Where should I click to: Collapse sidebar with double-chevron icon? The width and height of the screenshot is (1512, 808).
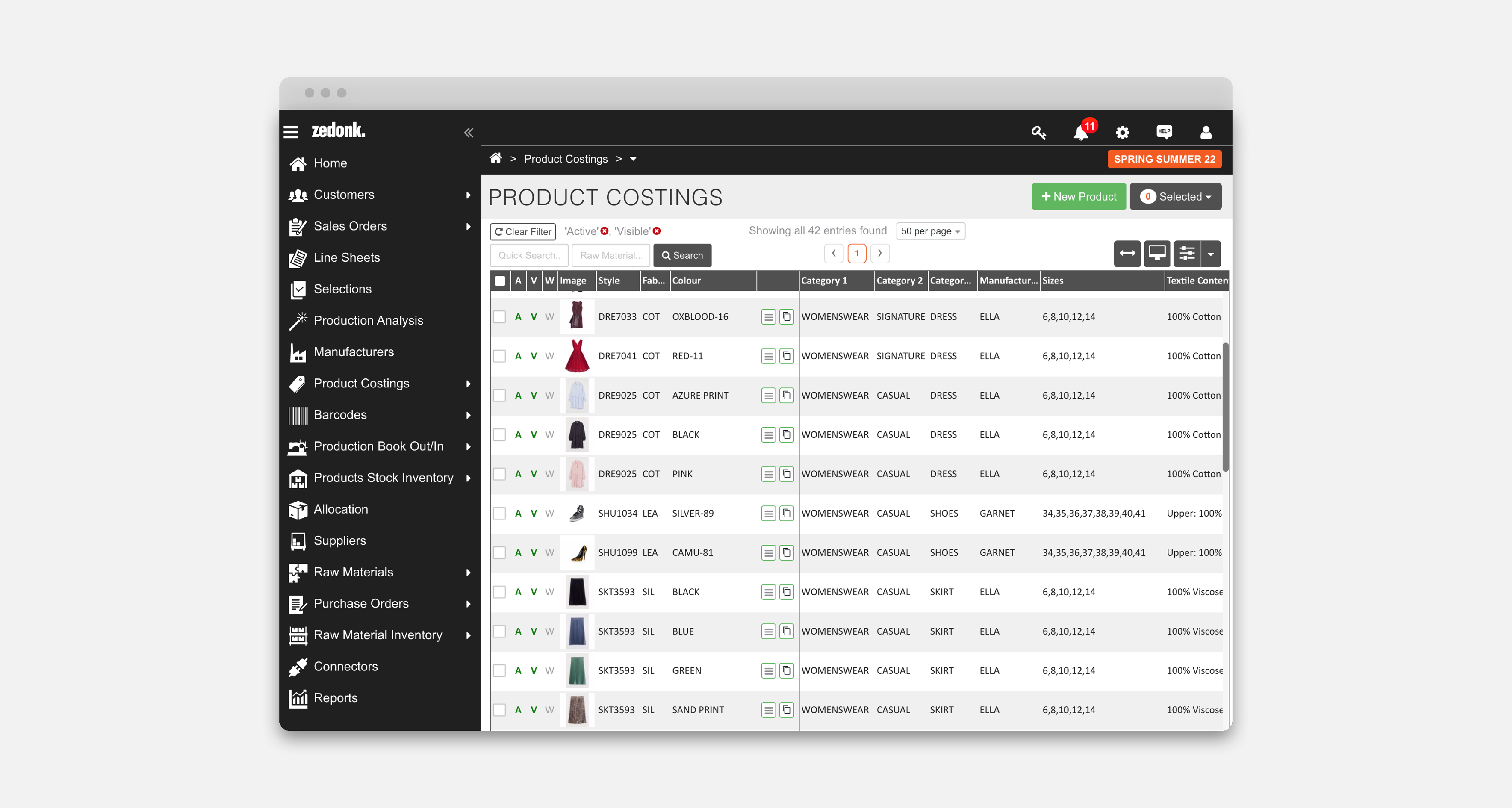(x=468, y=133)
